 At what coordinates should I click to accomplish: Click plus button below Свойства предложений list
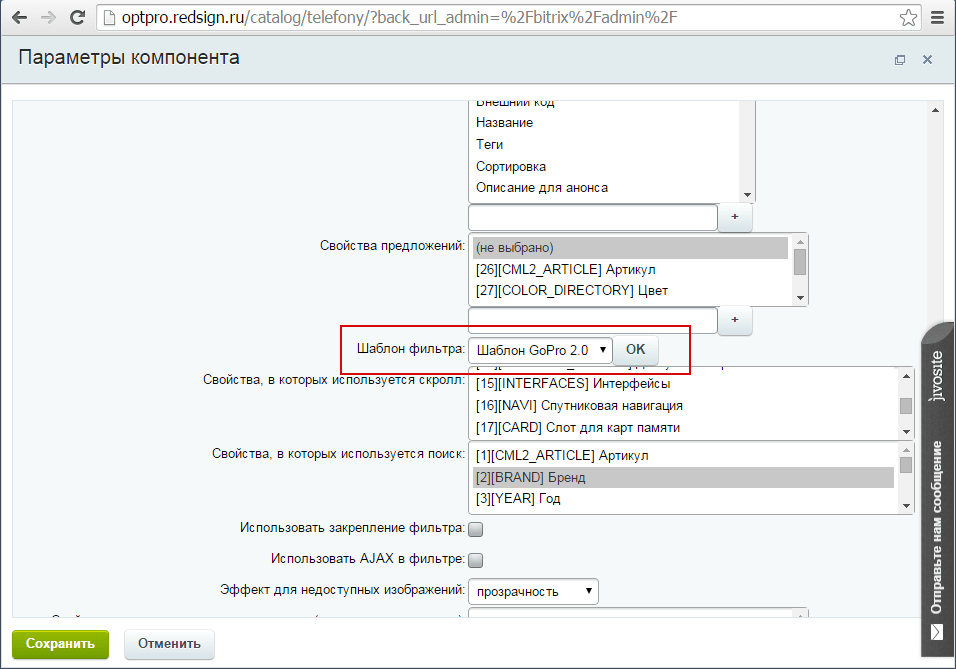(735, 320)
